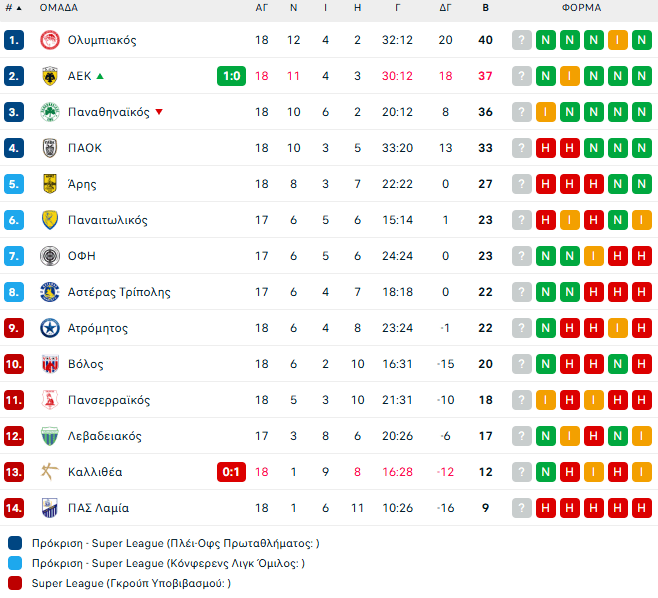Screen dimensions: 658x598
Task: Click the Panathinaikos clover logo
Action: [x=49, y=112]
